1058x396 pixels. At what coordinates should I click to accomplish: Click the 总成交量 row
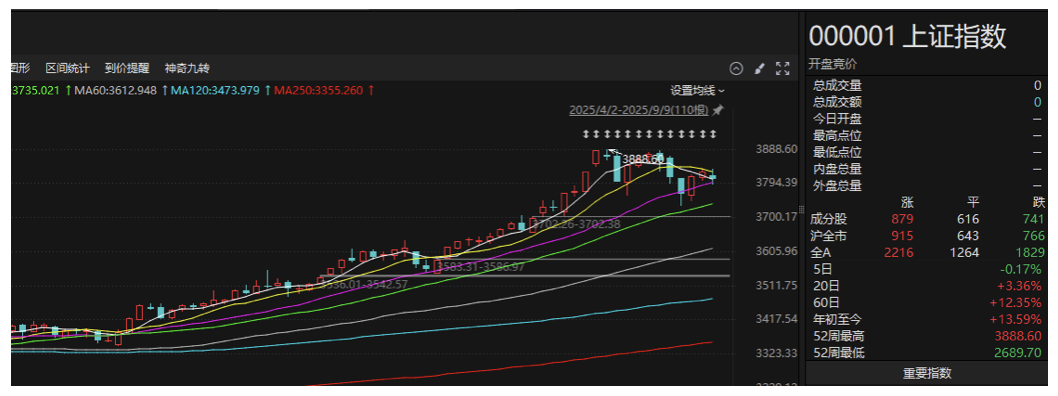pos(927,86)
